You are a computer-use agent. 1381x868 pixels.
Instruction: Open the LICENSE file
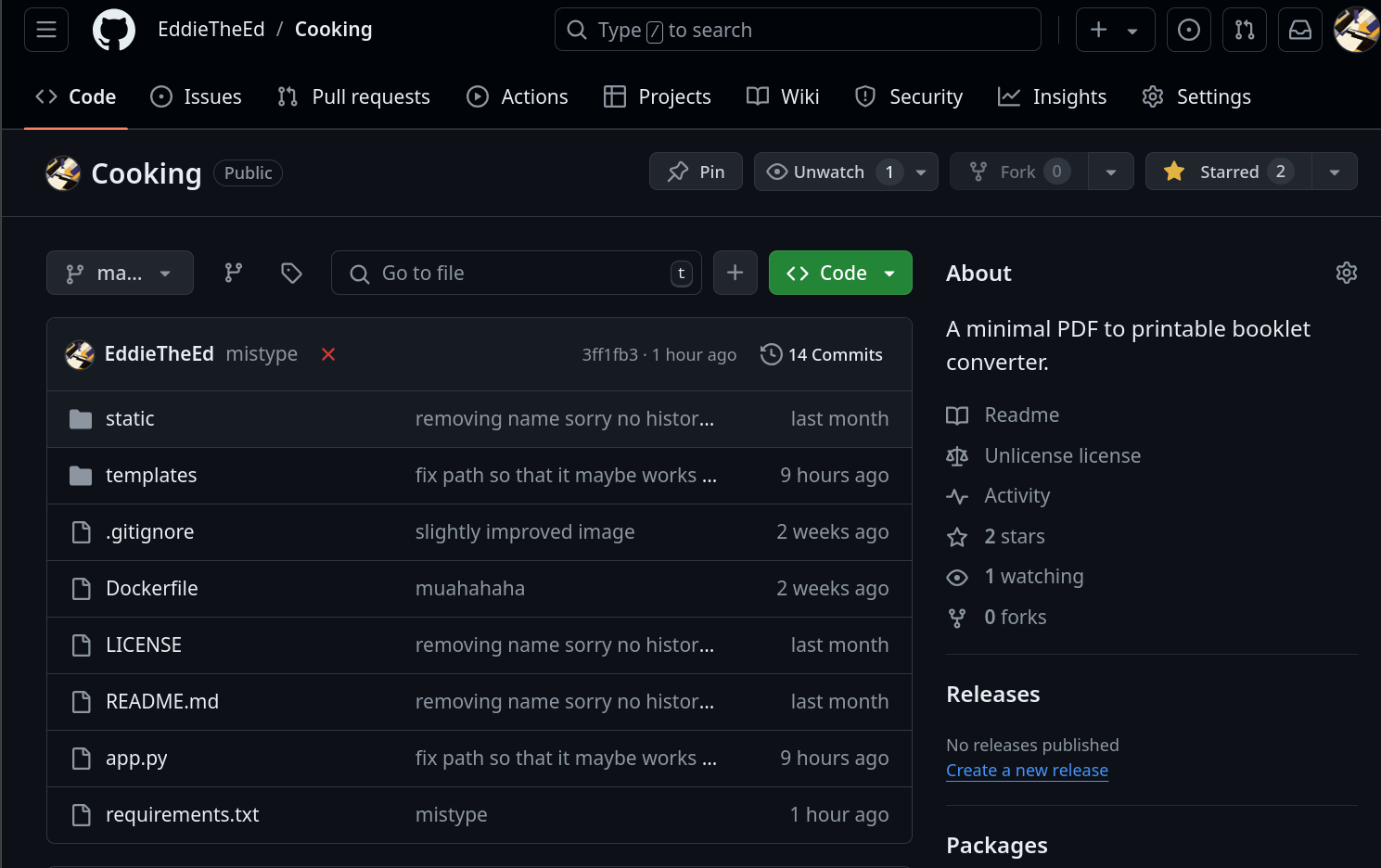click(x=144, y=645)
